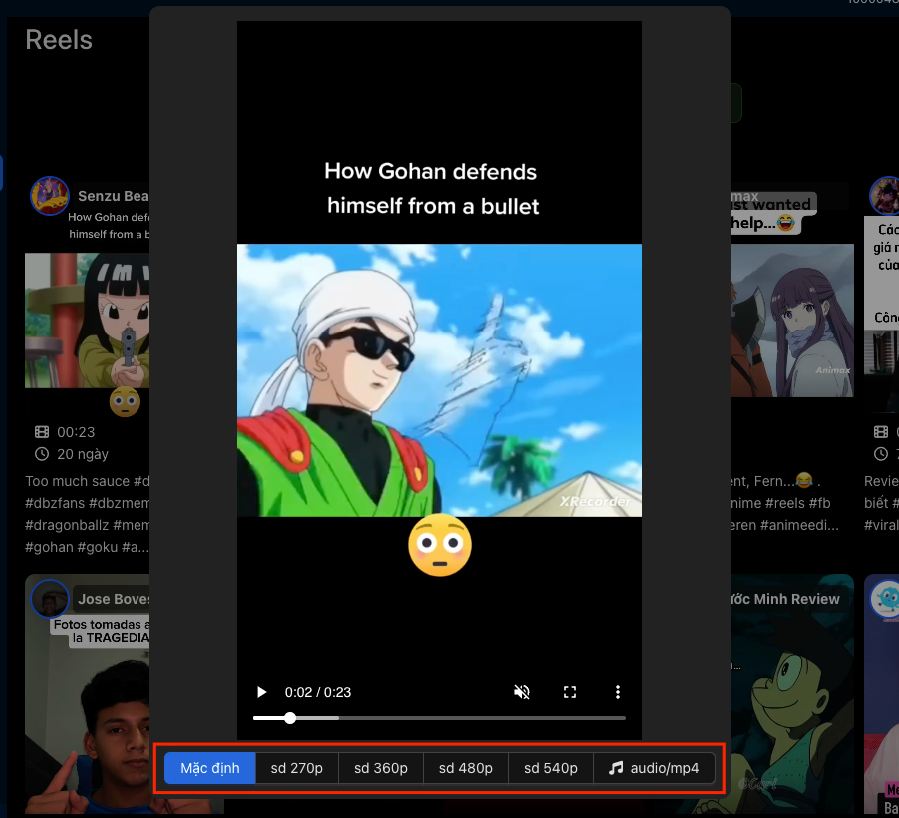Select the audio/mp4 format option
The height and width of the screenshot is (818, 899).
click(654, 768)
